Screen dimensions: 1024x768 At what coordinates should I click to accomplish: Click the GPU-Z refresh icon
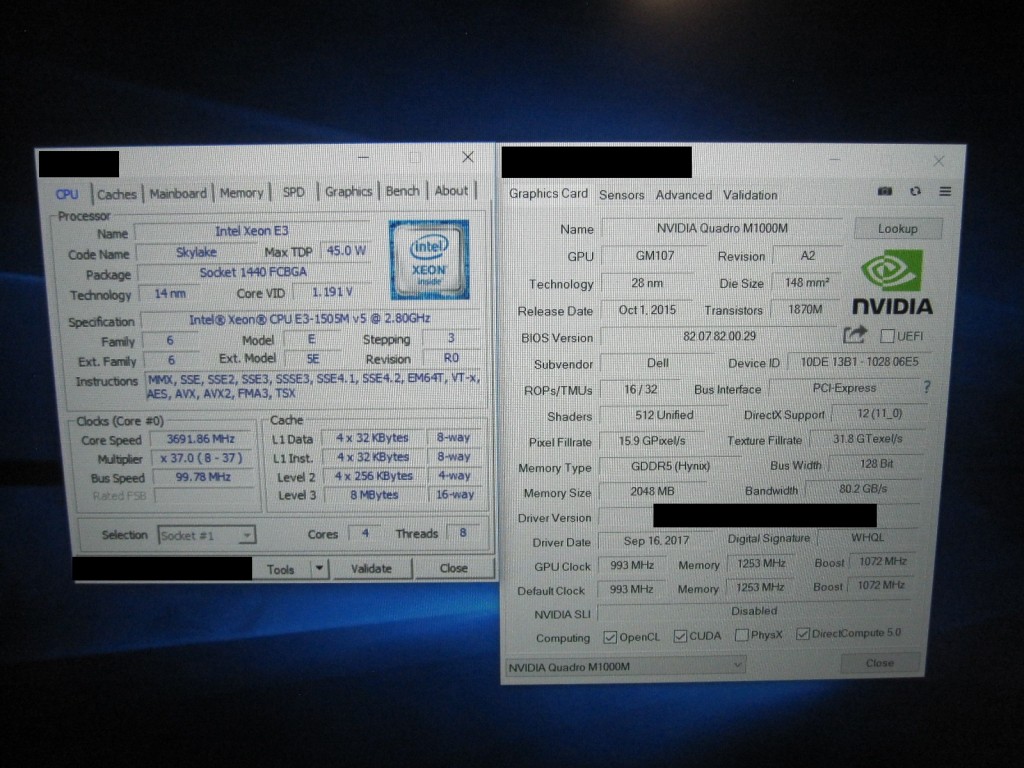916,191
